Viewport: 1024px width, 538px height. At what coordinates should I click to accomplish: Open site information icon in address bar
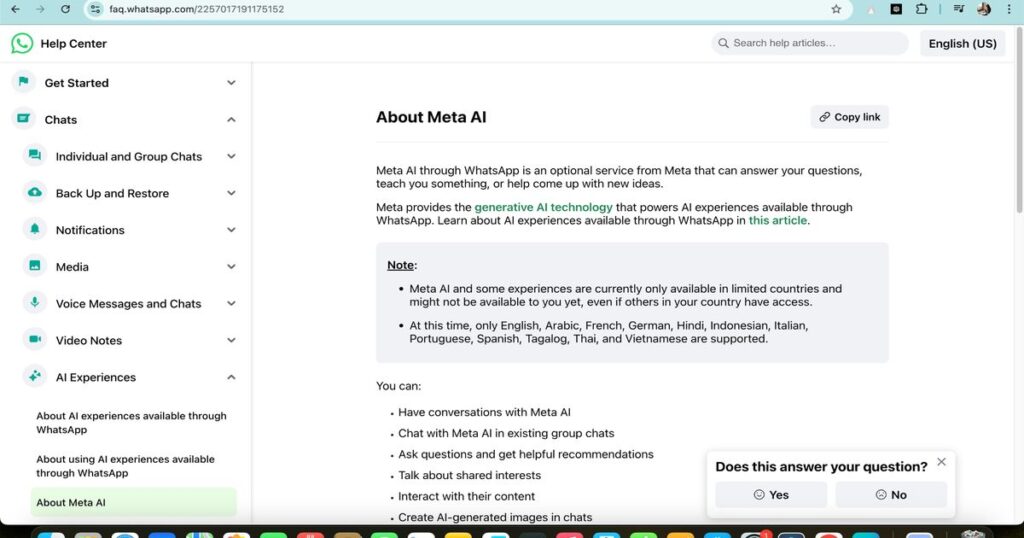95,9
